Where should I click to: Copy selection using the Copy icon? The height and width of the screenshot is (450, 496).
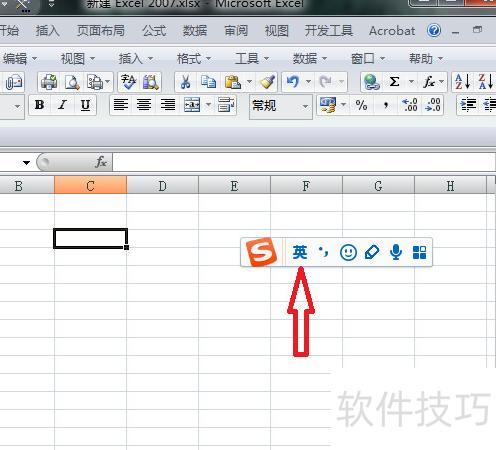pos(209,82)
